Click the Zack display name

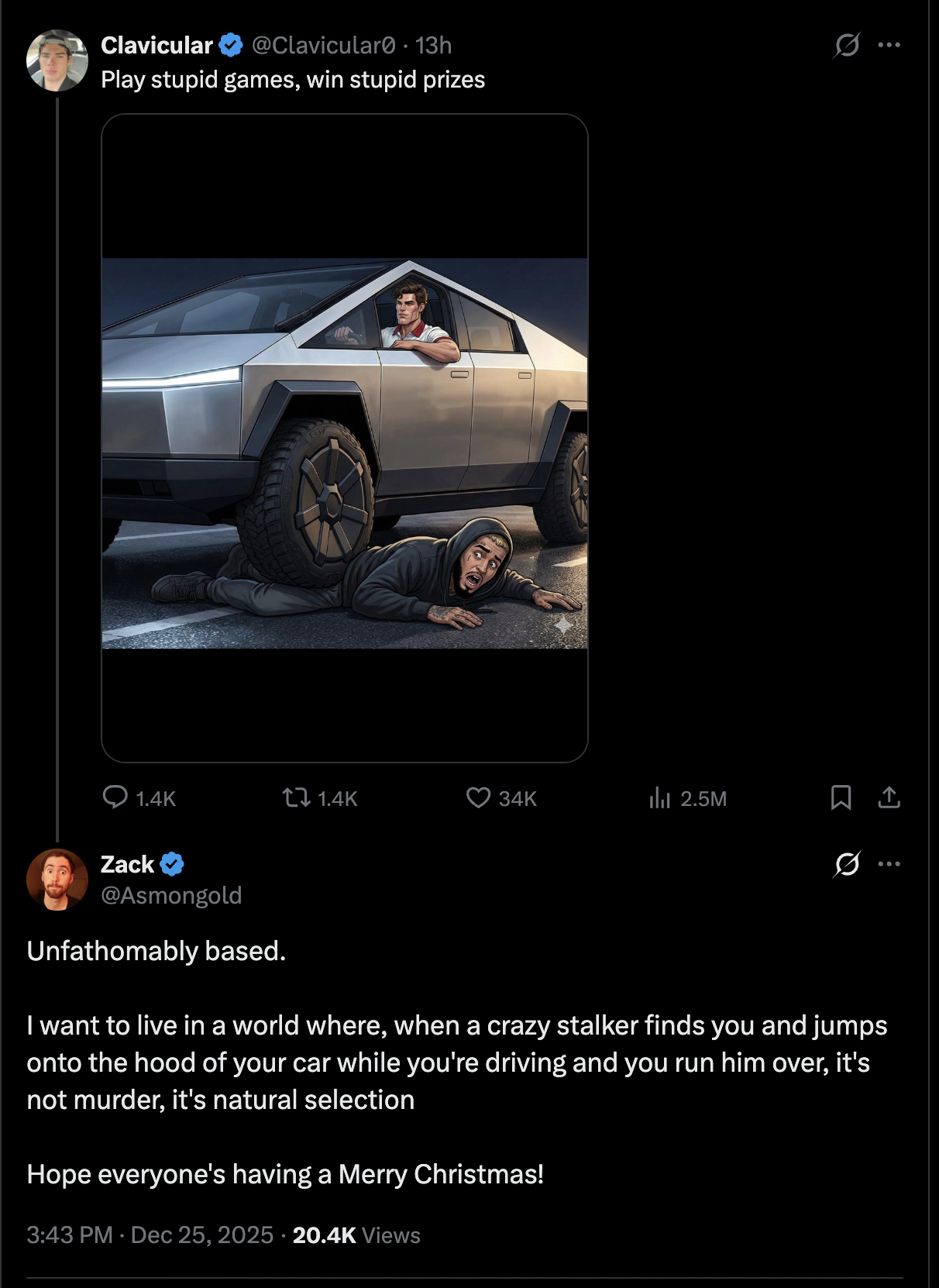click(x=128, y=864)
